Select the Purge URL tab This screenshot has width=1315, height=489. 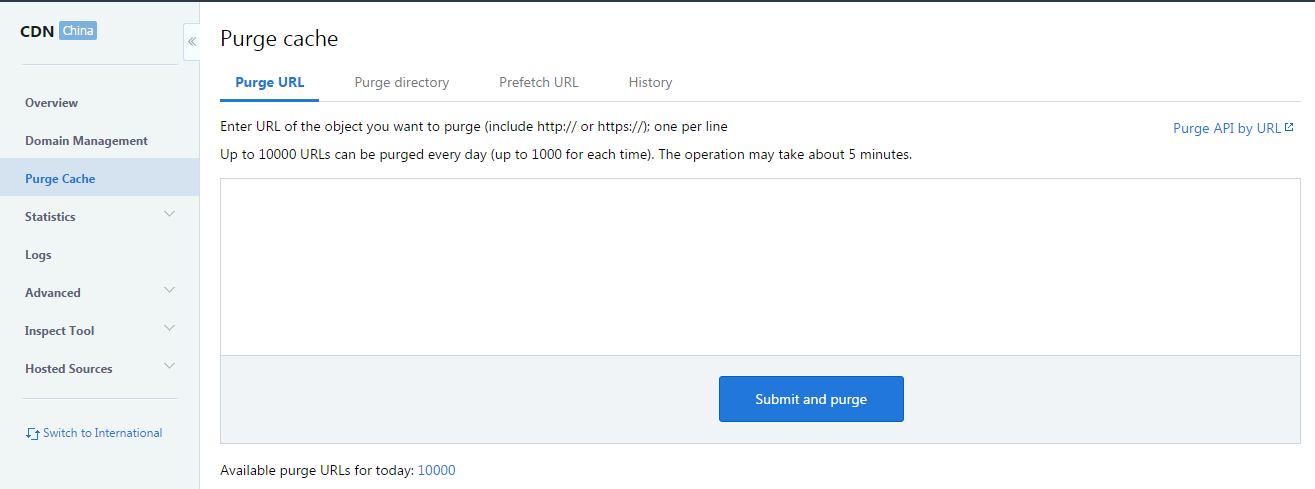click(269, 83)
